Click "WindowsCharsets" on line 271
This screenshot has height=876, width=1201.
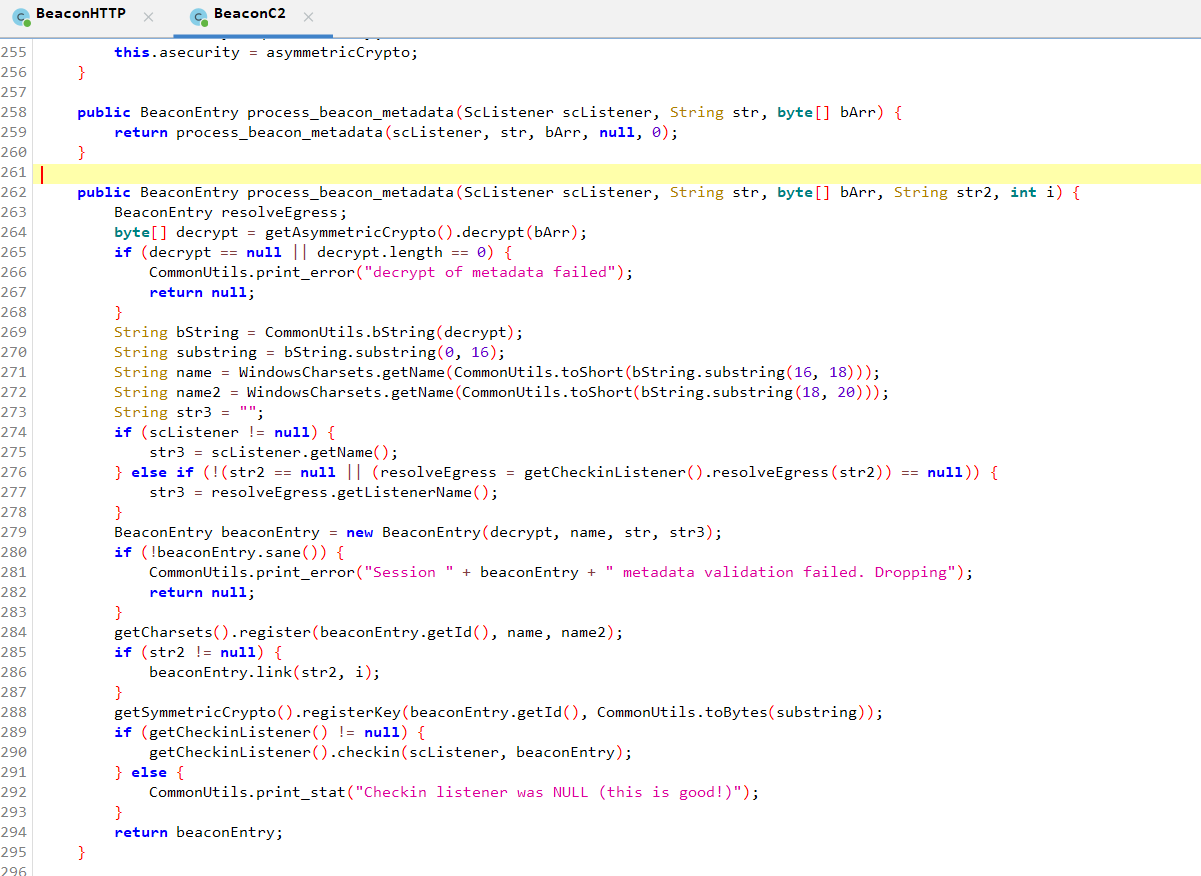coord(304,372)
